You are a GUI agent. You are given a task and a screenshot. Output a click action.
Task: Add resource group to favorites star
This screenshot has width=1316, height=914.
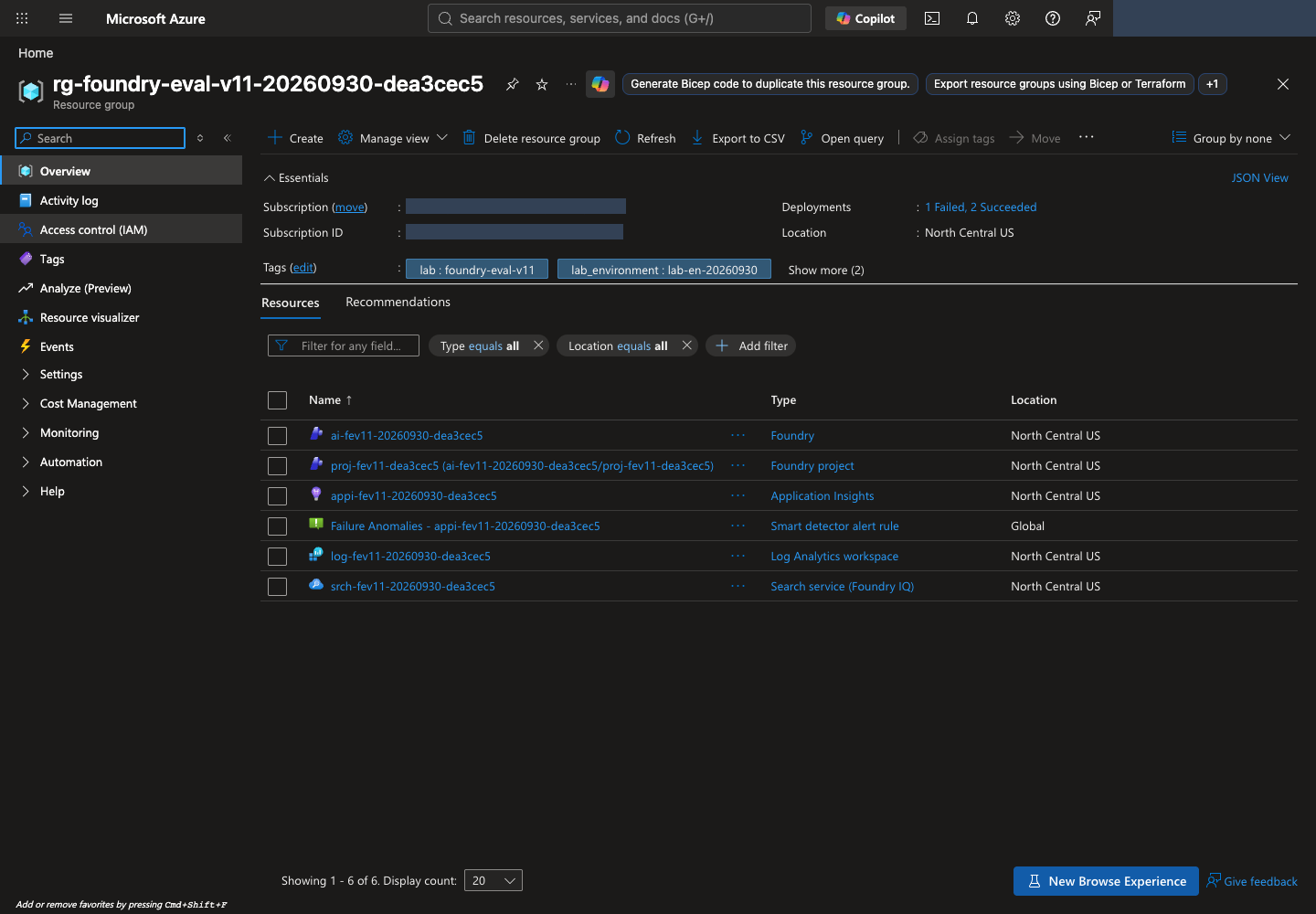coord(542,84)
